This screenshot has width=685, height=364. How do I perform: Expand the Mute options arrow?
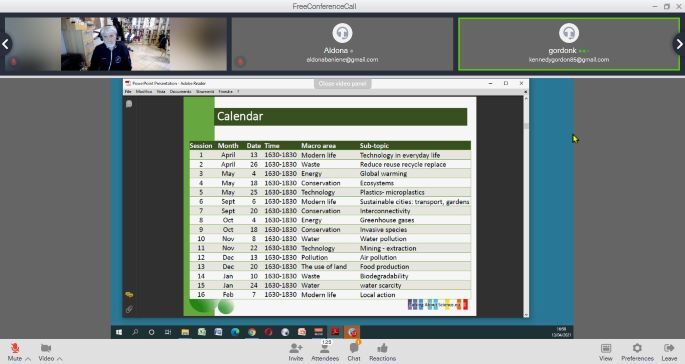(x=28, y=359)
